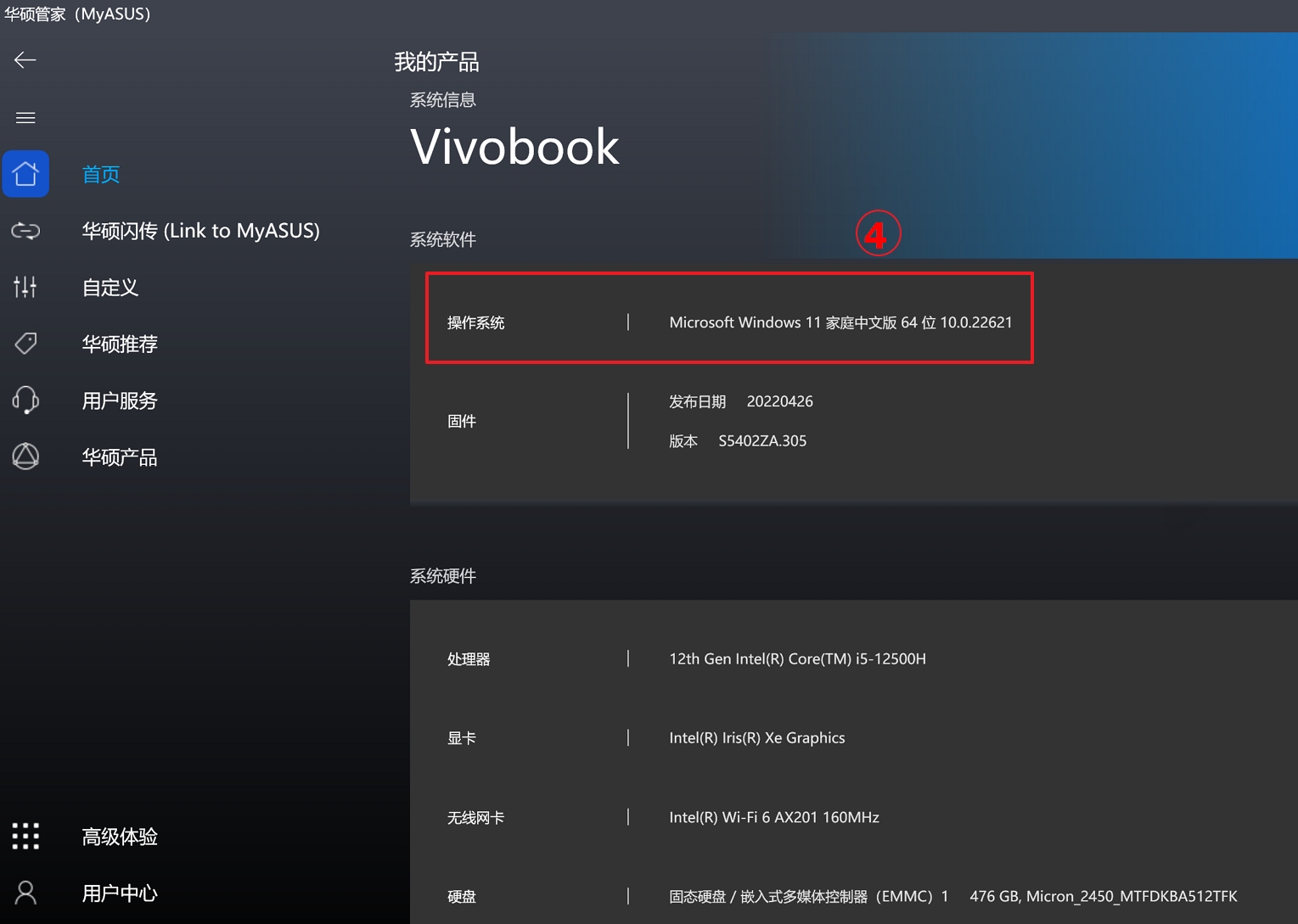Open 自定义 menu item
Viewport: 1298px width, 924px height.
click(x=110, y=288)
